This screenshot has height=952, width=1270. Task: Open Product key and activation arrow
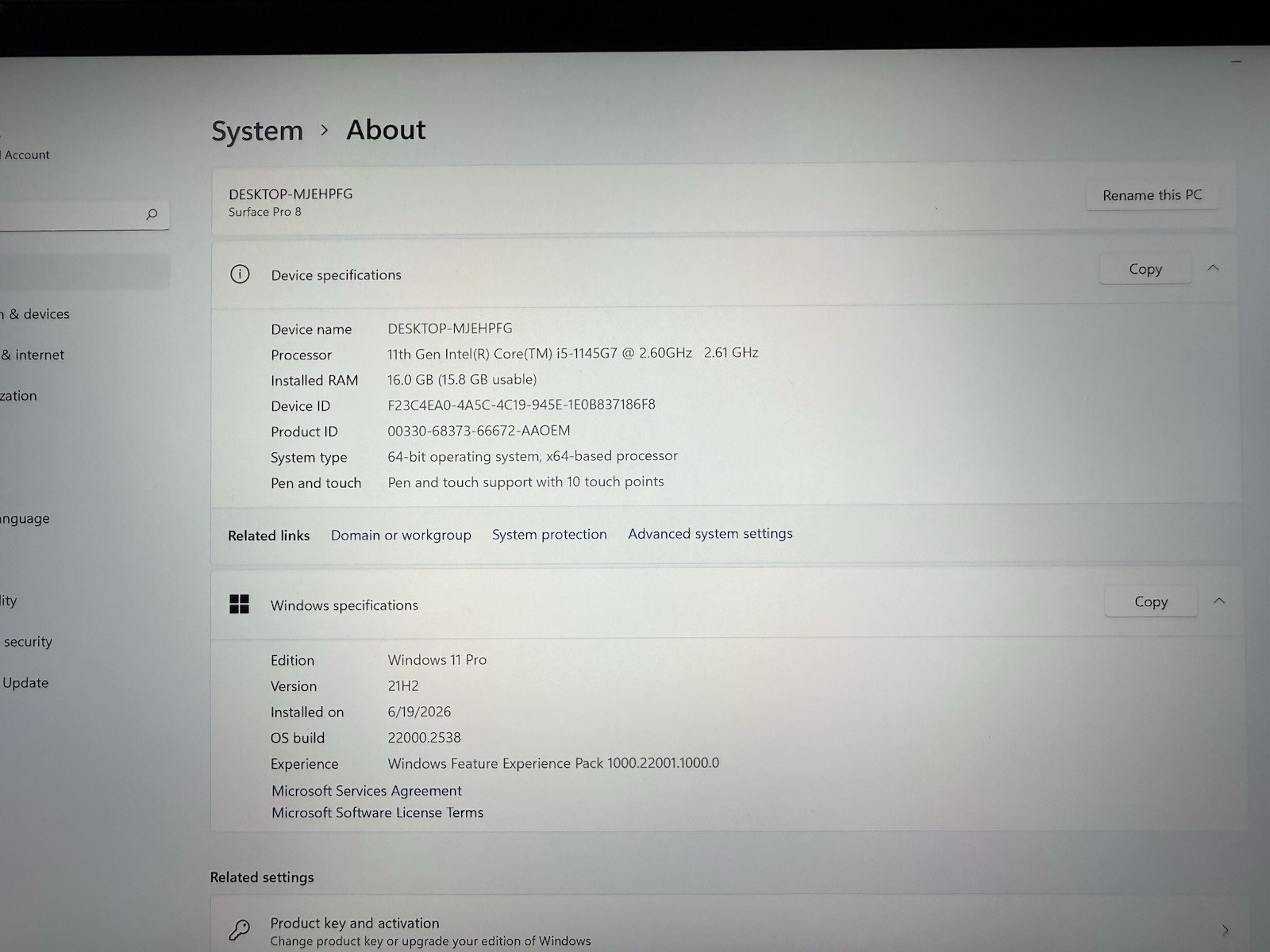1225,930
